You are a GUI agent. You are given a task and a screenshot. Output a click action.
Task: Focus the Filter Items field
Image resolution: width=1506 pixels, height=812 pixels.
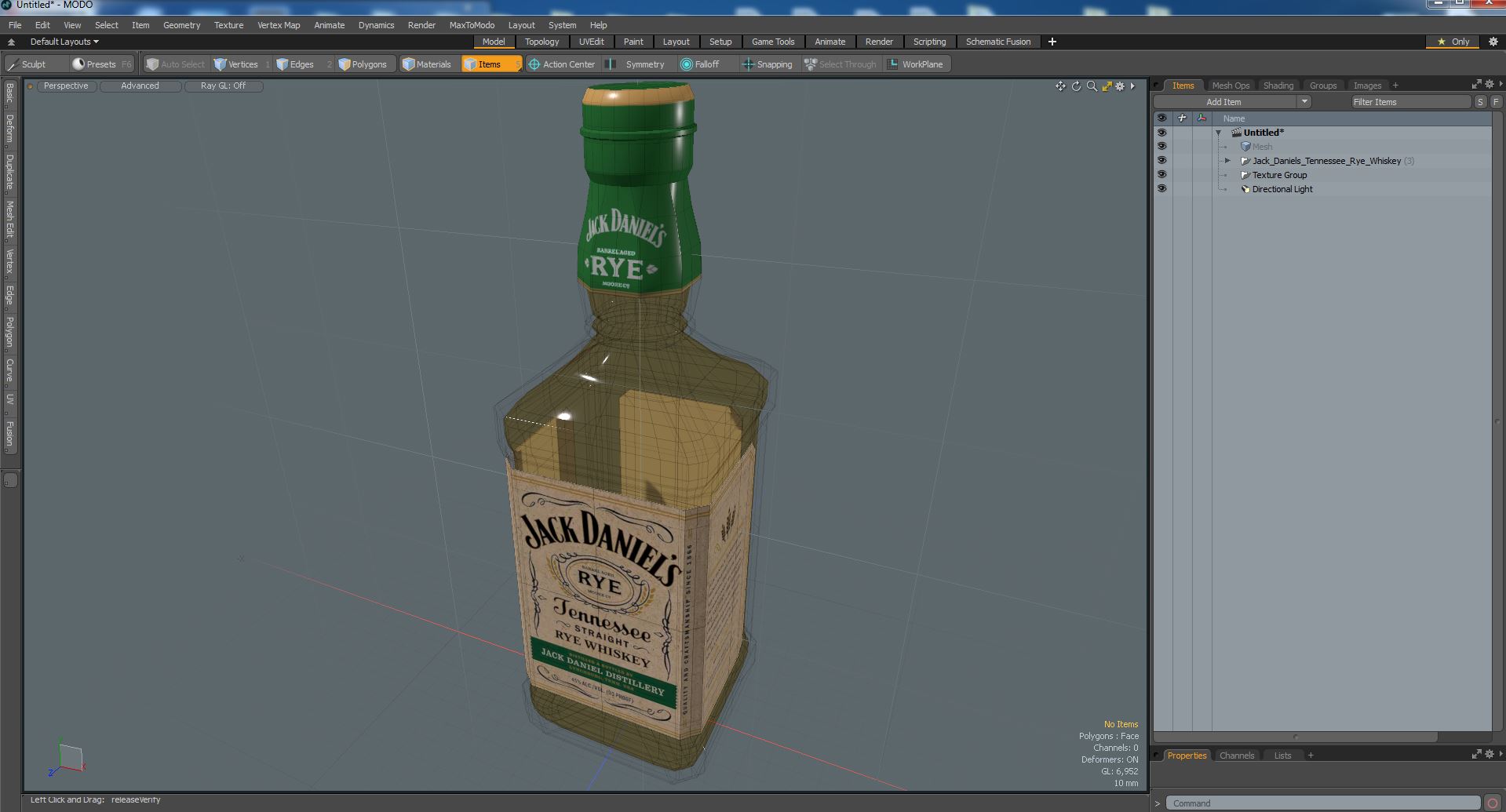[1410, 102]
